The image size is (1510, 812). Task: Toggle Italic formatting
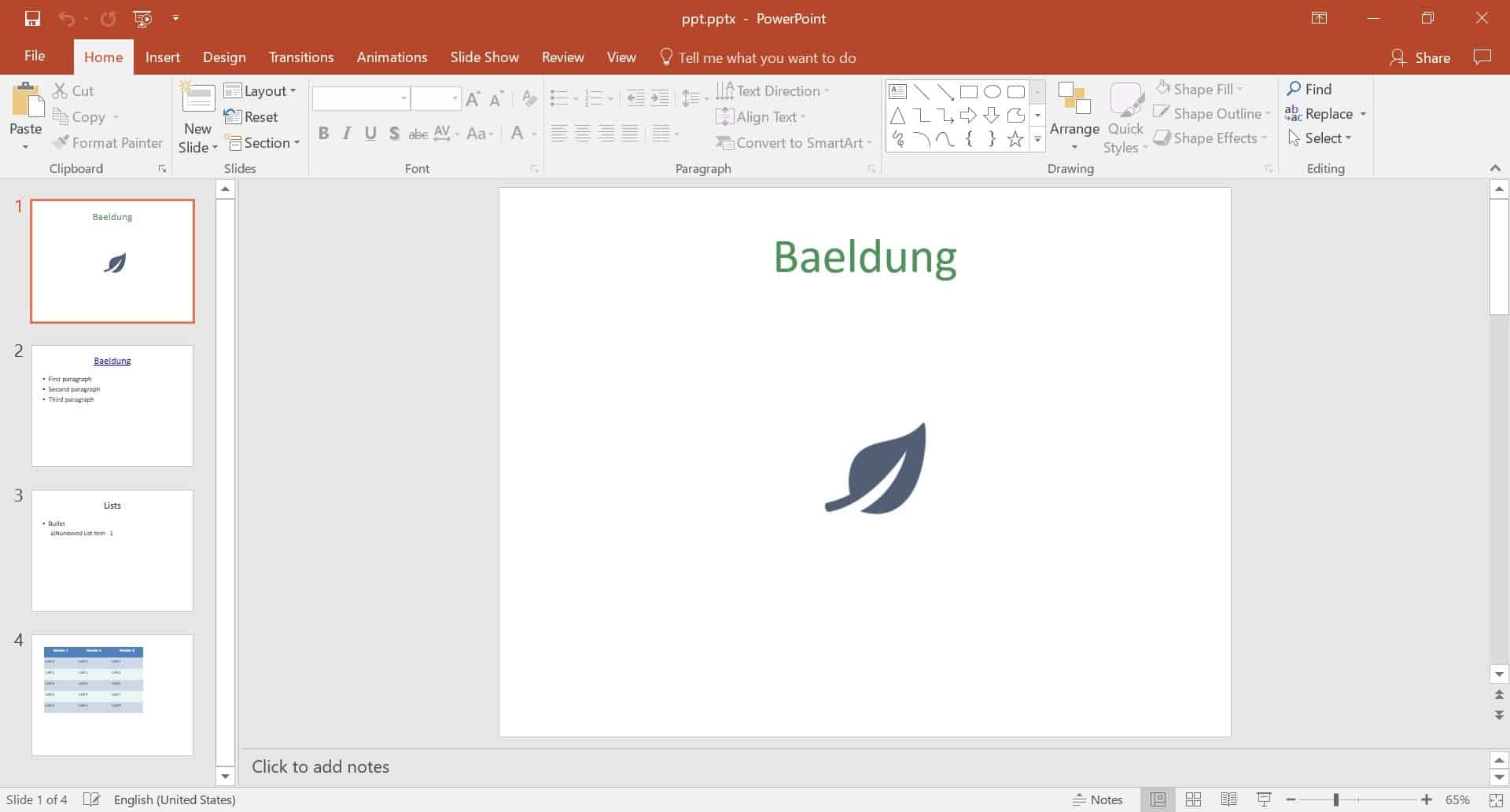(x=347, y=134)
